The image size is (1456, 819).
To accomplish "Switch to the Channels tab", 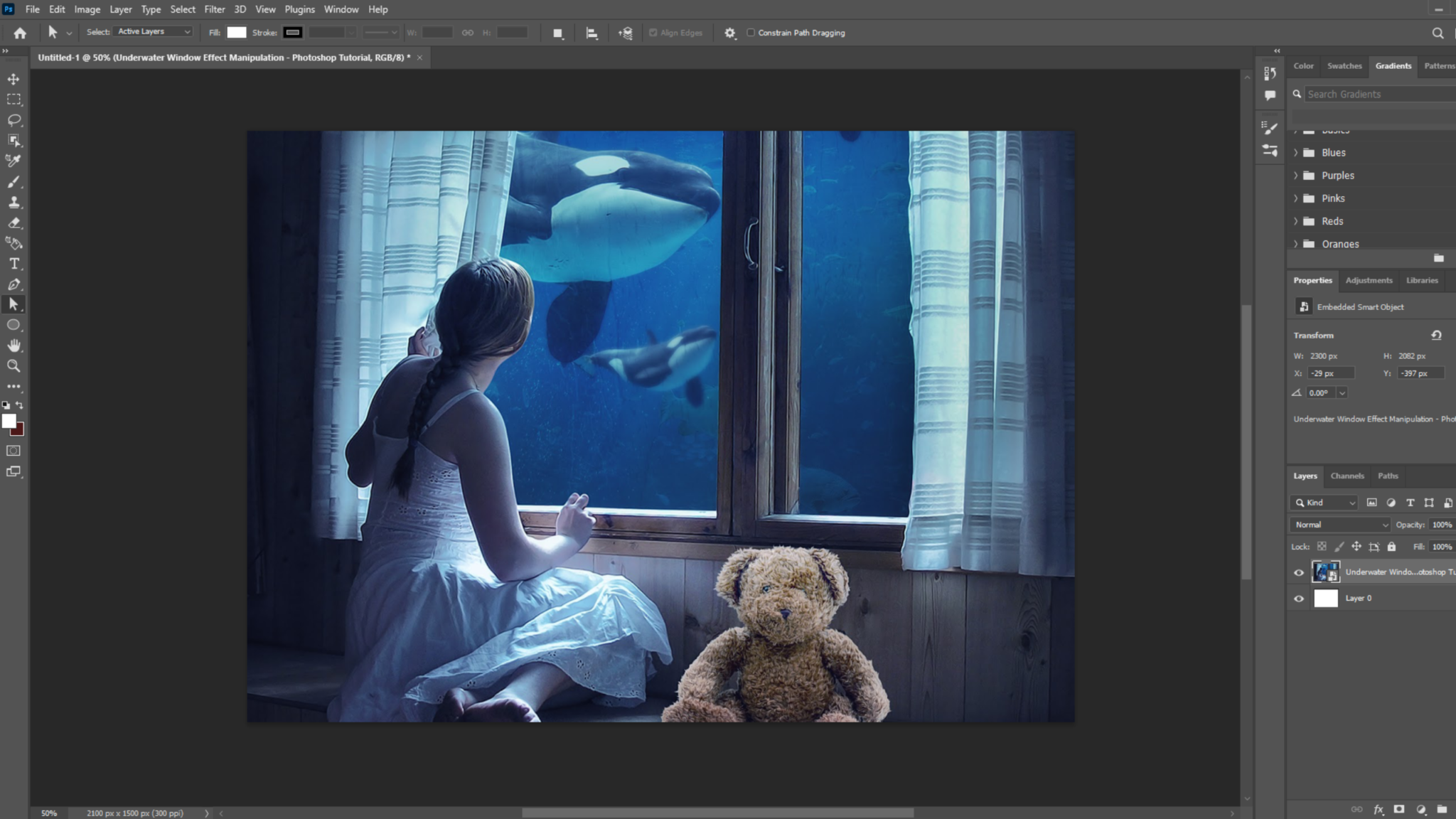I will (1347, 476).
